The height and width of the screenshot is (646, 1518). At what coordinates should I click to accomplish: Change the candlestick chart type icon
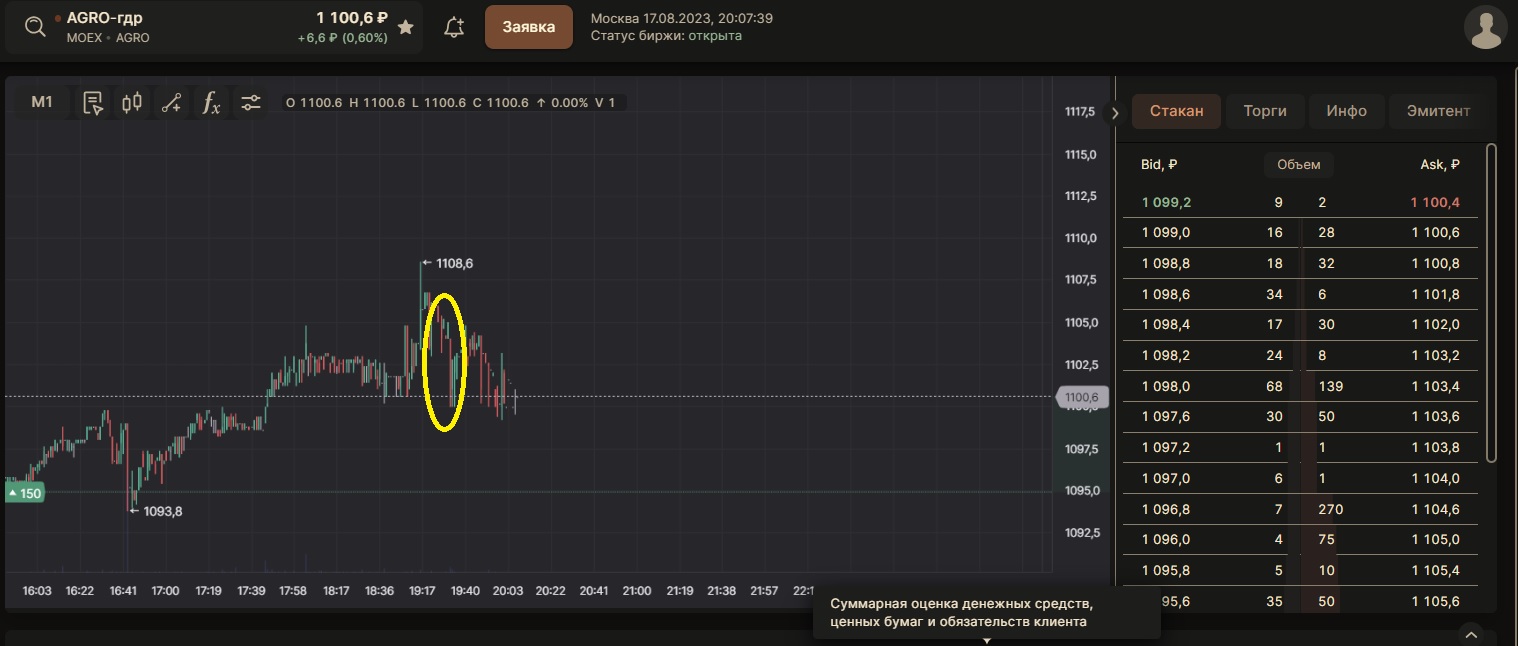[x=132, y=102]
